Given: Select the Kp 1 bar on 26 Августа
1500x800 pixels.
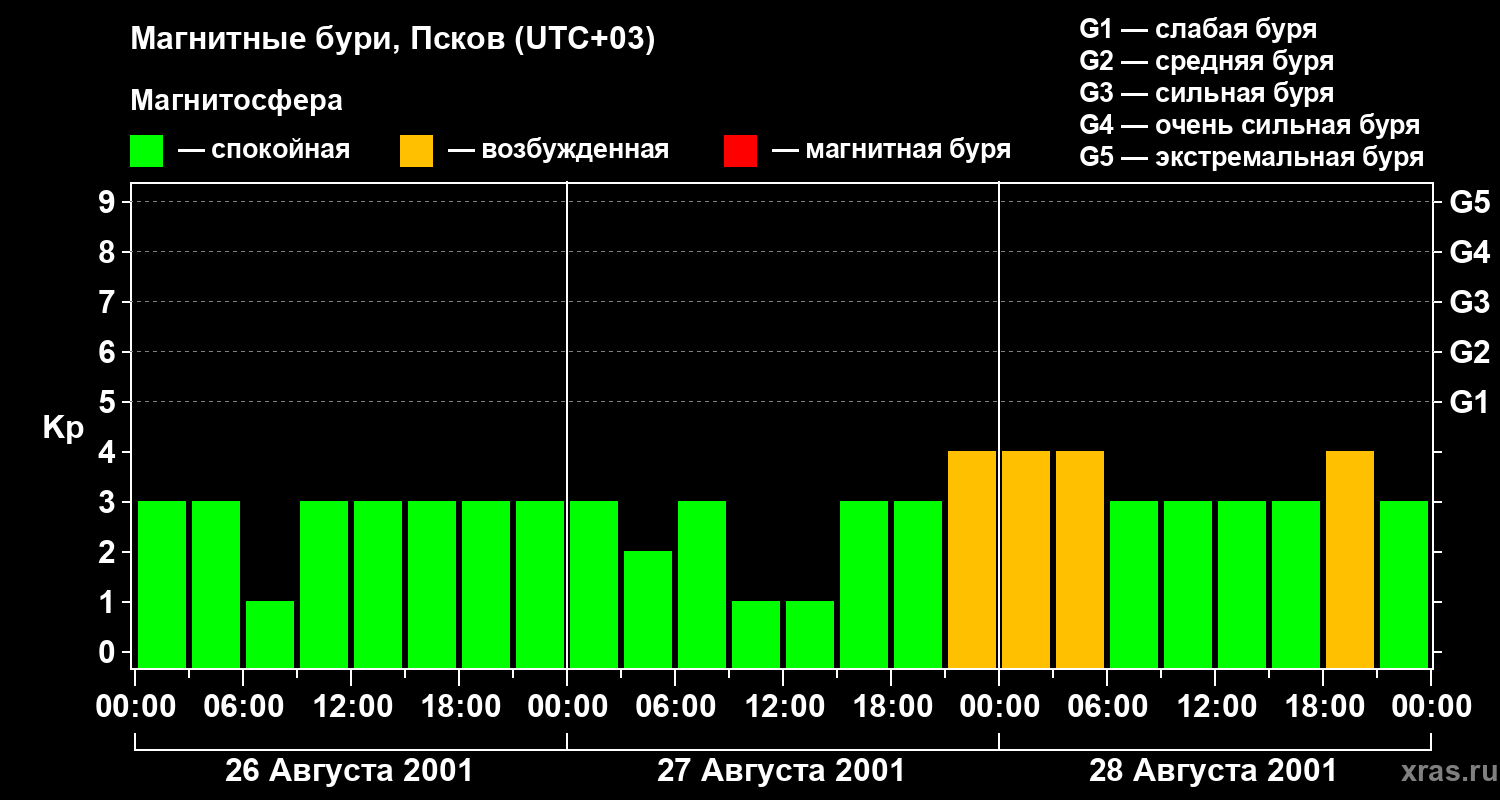Looking at the screenshot, I should coord(270,634).
